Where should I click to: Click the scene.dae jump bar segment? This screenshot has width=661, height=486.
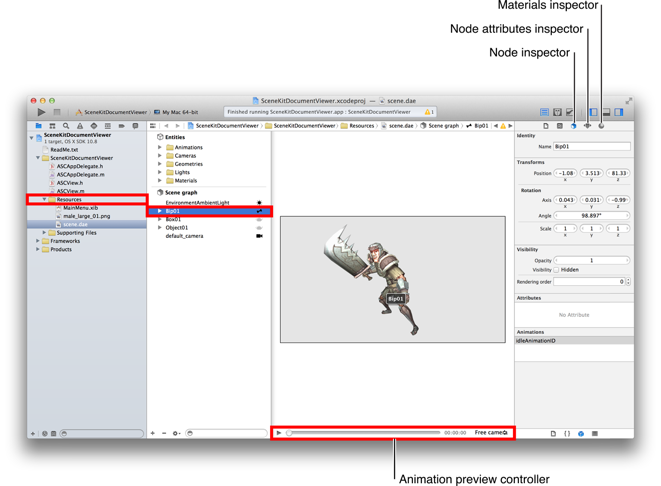[x=397, y=126]
